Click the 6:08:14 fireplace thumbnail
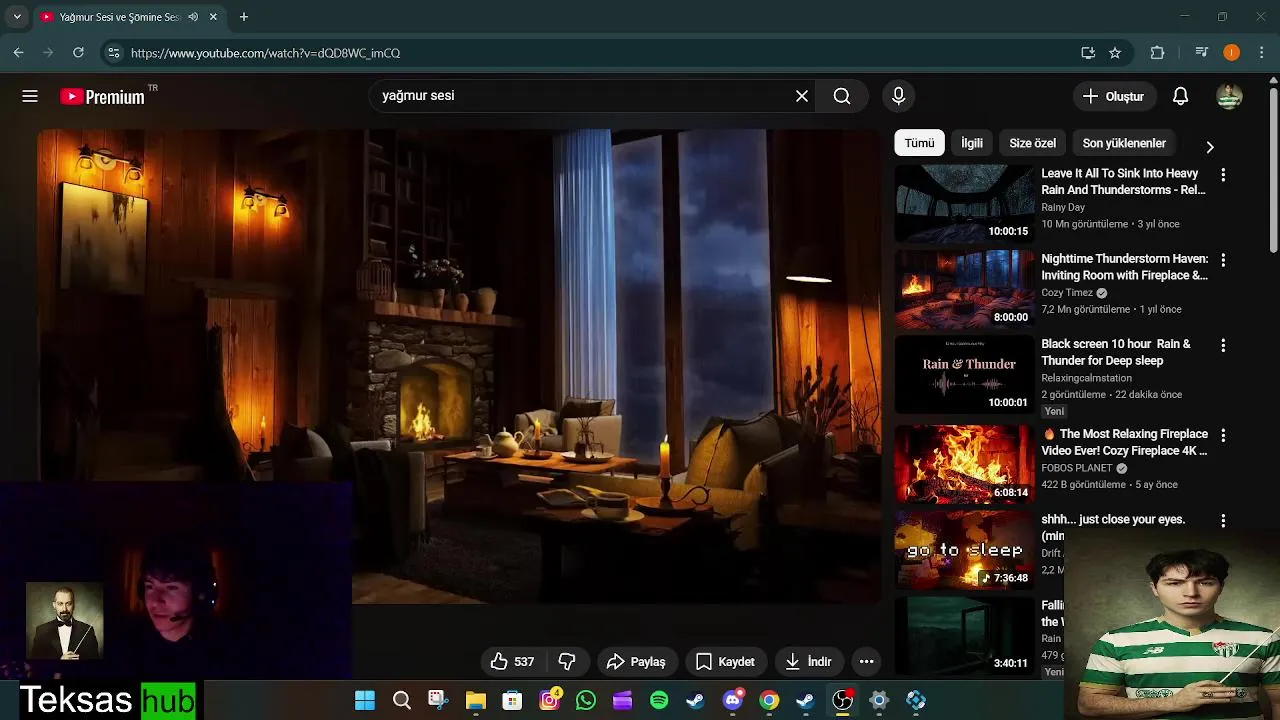1280x720 pixels. click(964, 464)
